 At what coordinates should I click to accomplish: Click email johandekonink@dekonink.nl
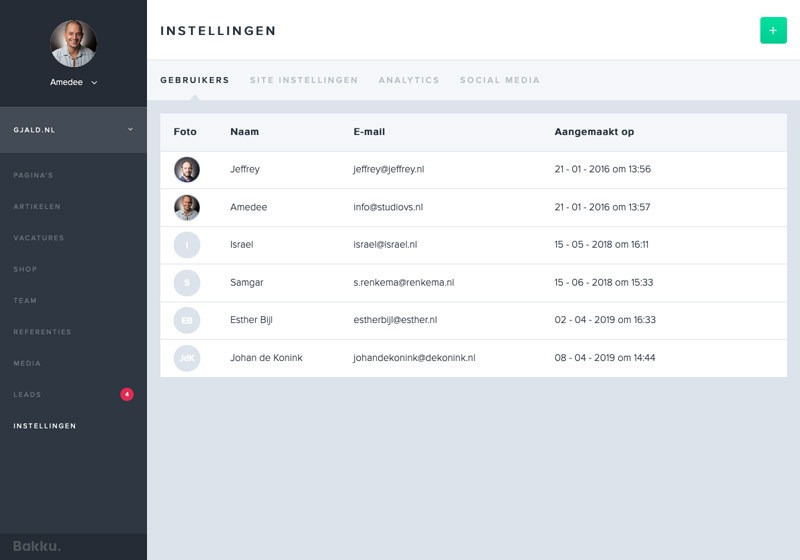point(414,358)
